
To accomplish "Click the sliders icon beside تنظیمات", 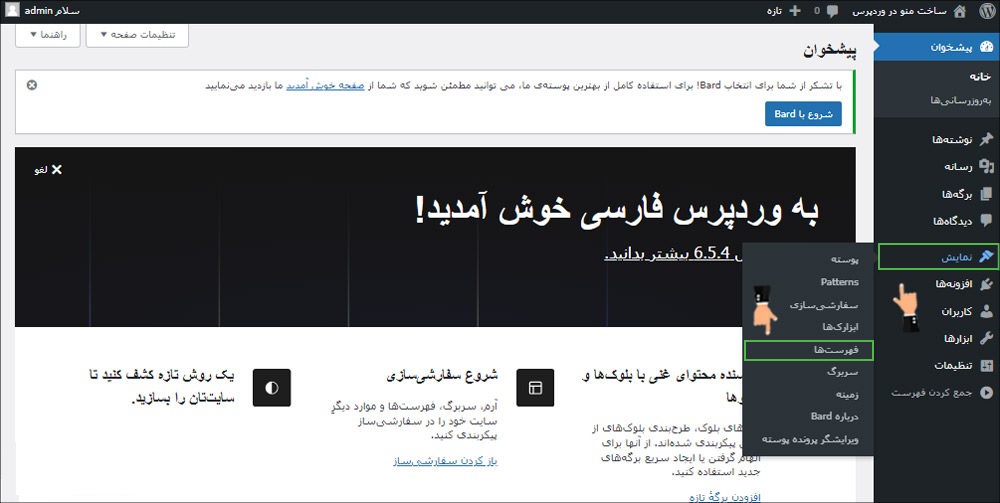I will pyautogui.click(x=986, y=365).
